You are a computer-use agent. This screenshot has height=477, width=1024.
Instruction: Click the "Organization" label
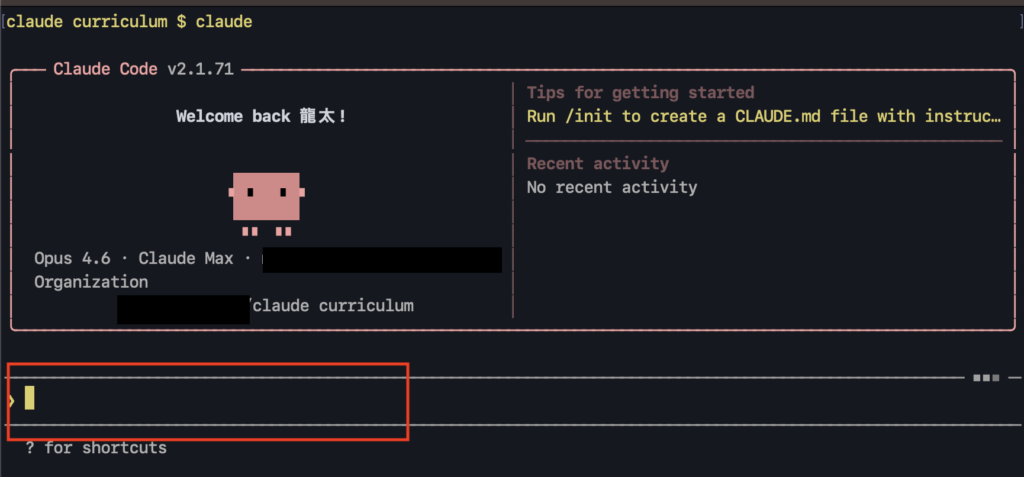click(91, 282)
